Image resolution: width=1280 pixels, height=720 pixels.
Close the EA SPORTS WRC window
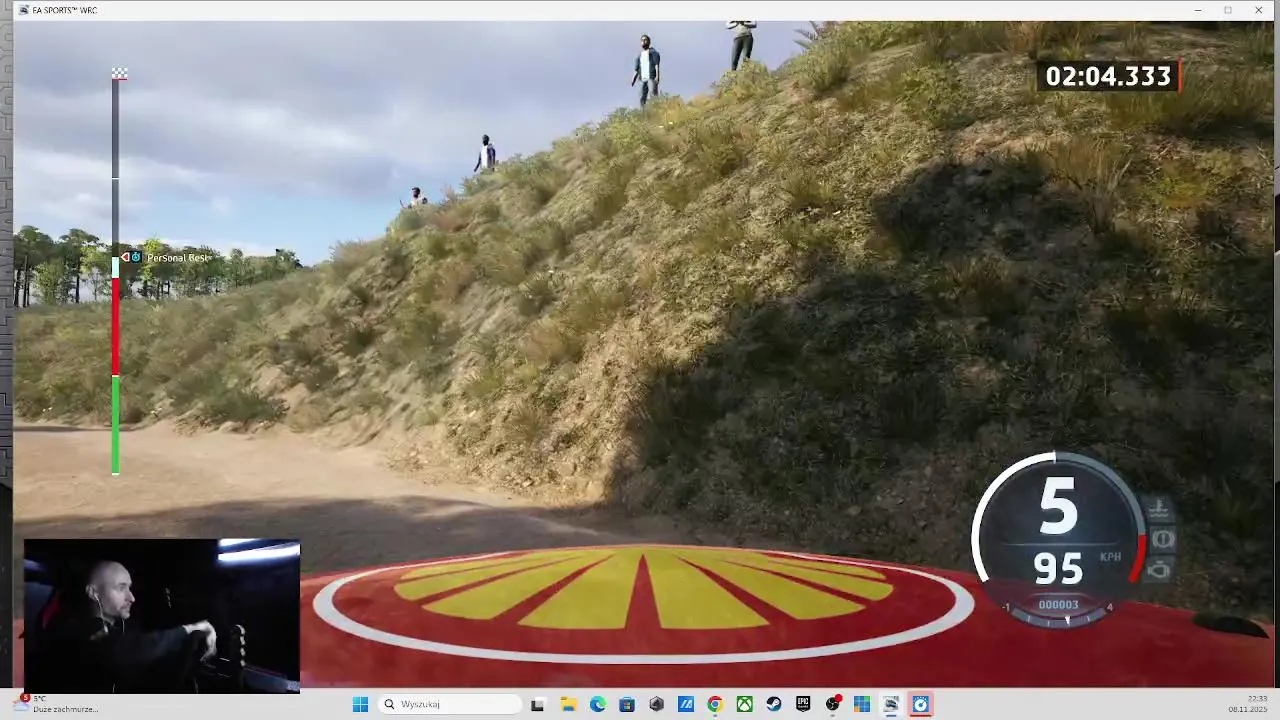pos(1259,10)
